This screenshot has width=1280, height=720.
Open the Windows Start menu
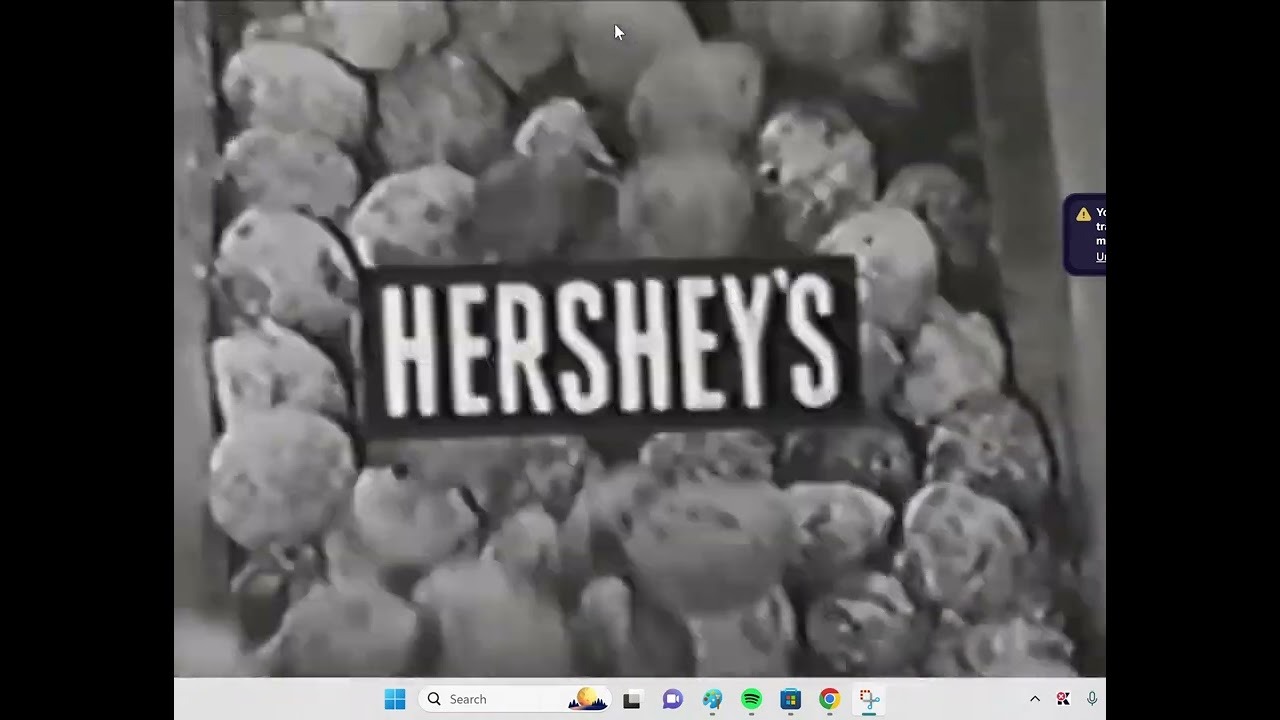395,699
